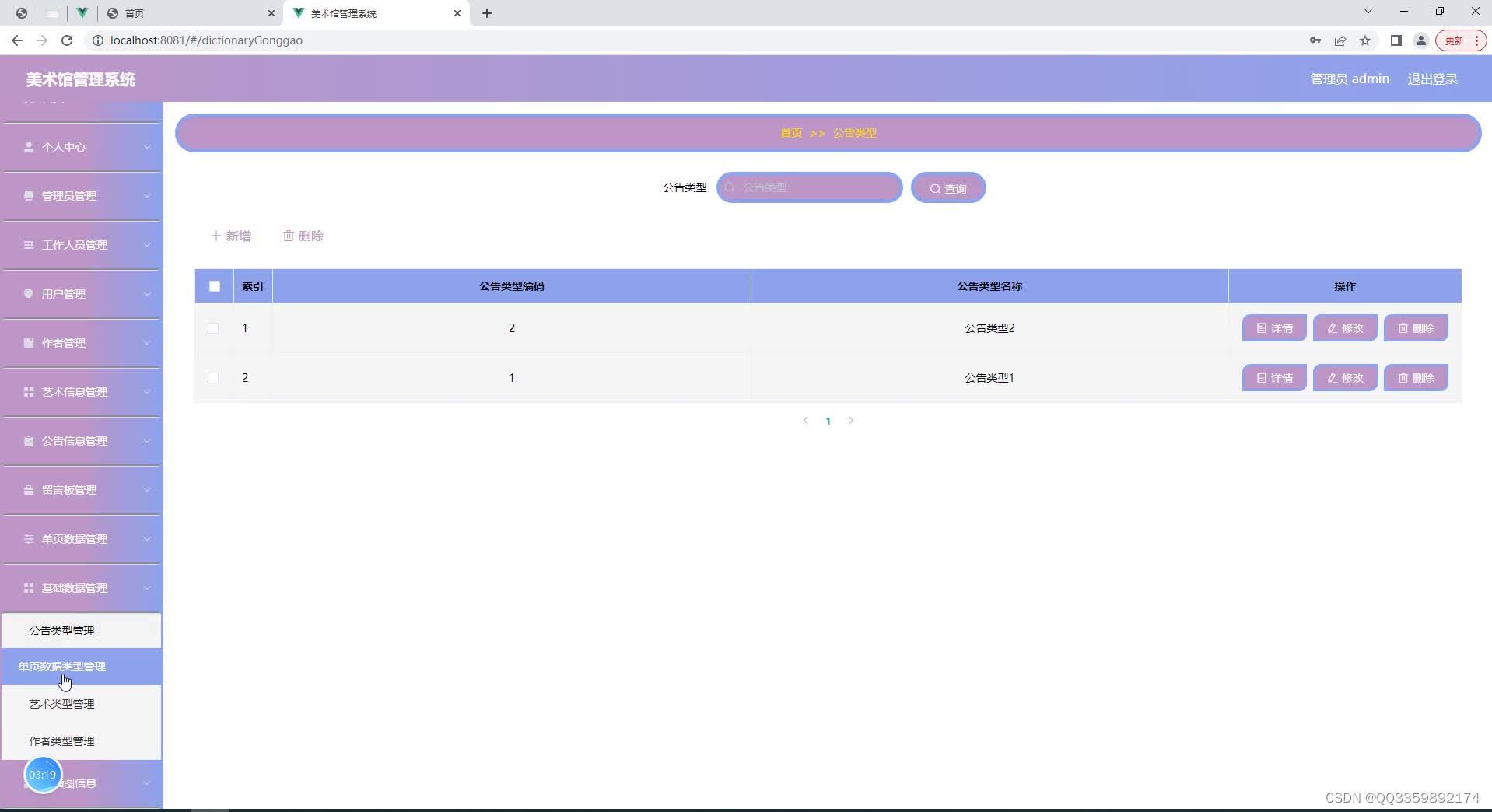Open the browser share icon
1492x812 pixels.
[1340, 40]
